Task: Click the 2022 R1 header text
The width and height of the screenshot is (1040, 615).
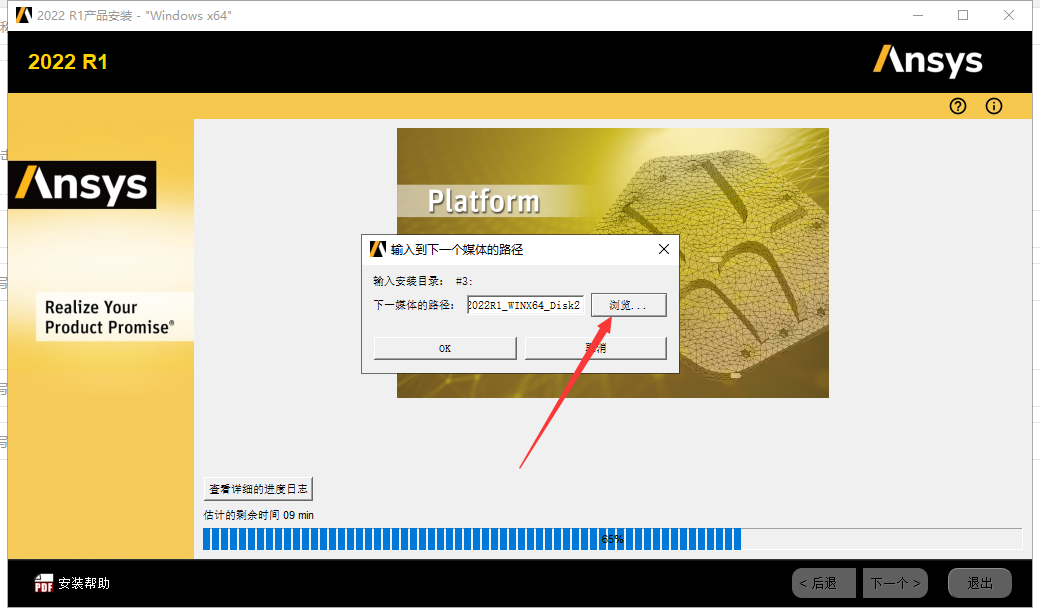Action: click(68, 61)
